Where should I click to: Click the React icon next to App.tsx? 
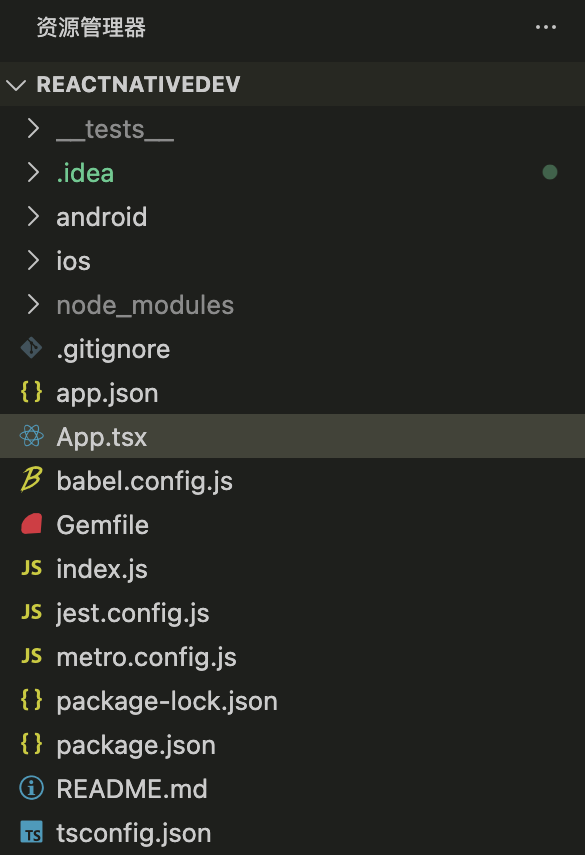[x=31, y=436]
